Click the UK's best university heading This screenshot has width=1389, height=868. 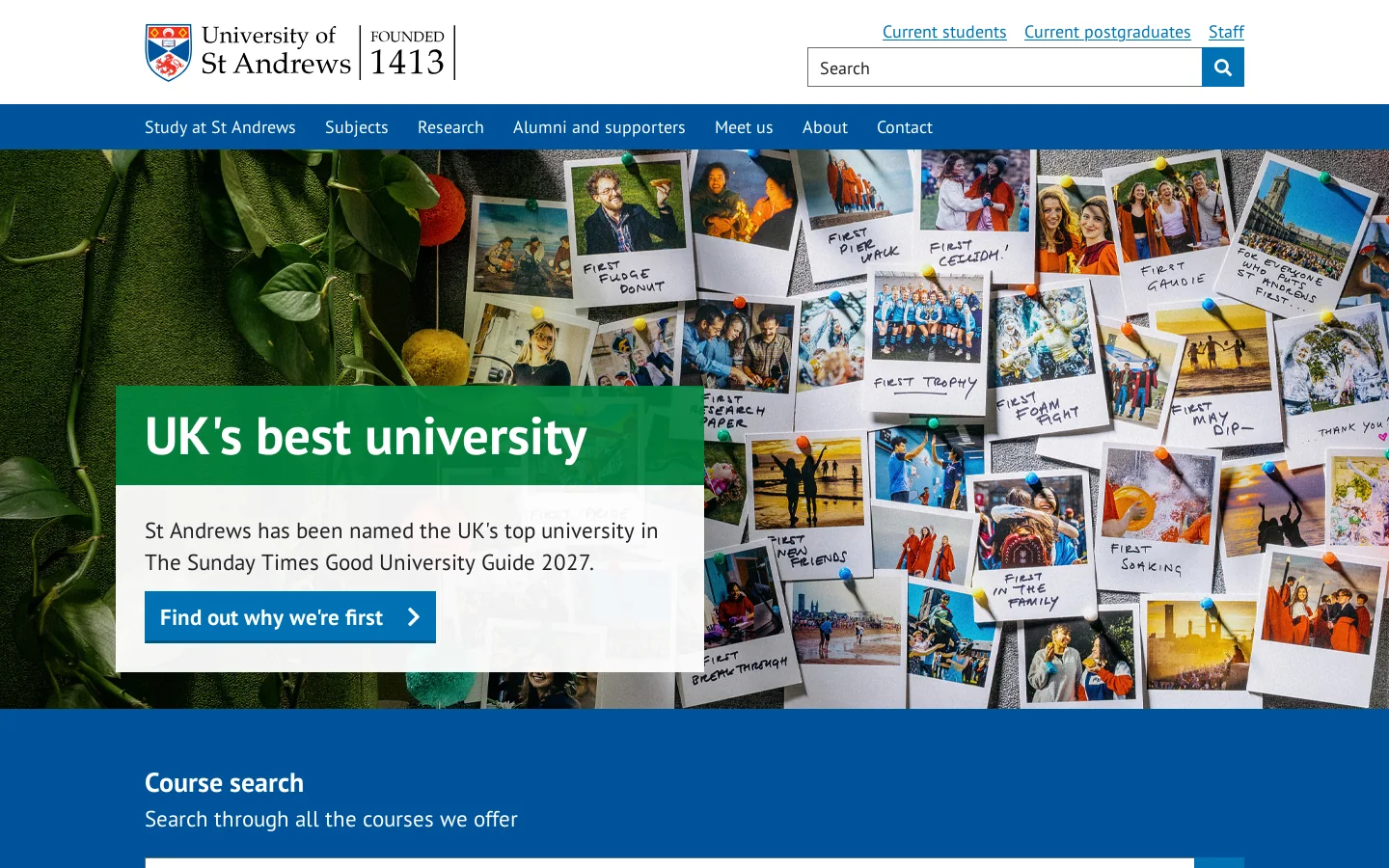[366, 437]
